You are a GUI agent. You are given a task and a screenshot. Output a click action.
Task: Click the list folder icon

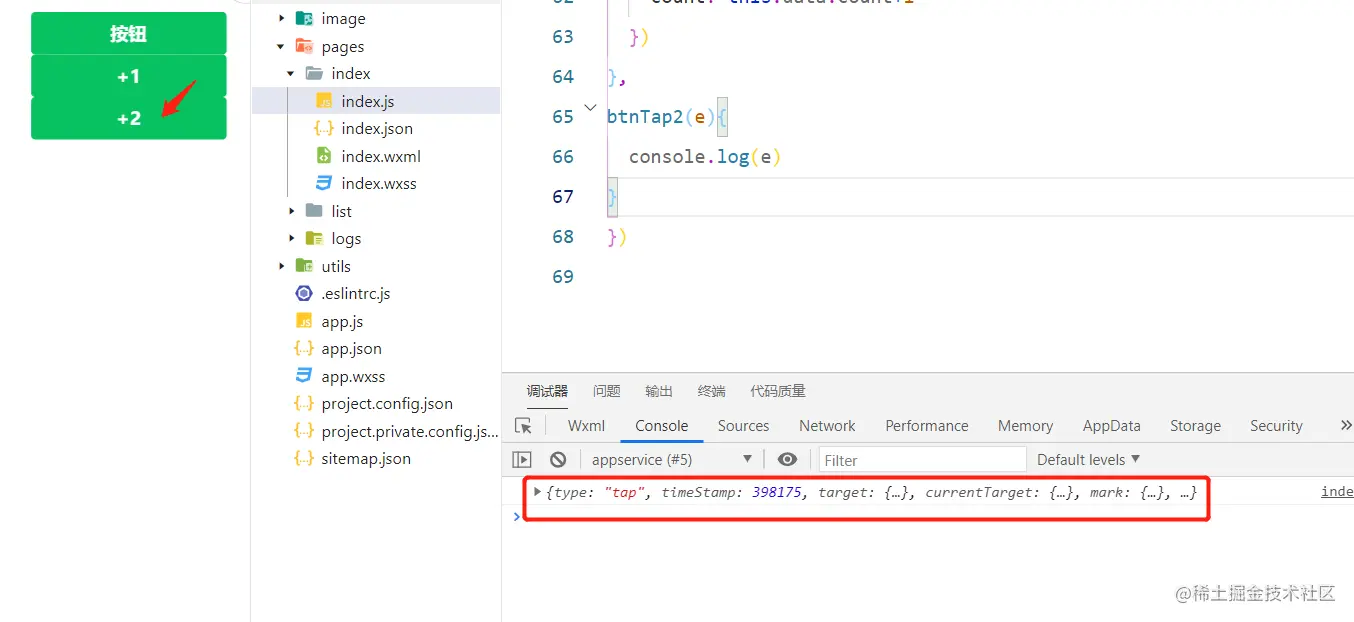tap(314, 210)
